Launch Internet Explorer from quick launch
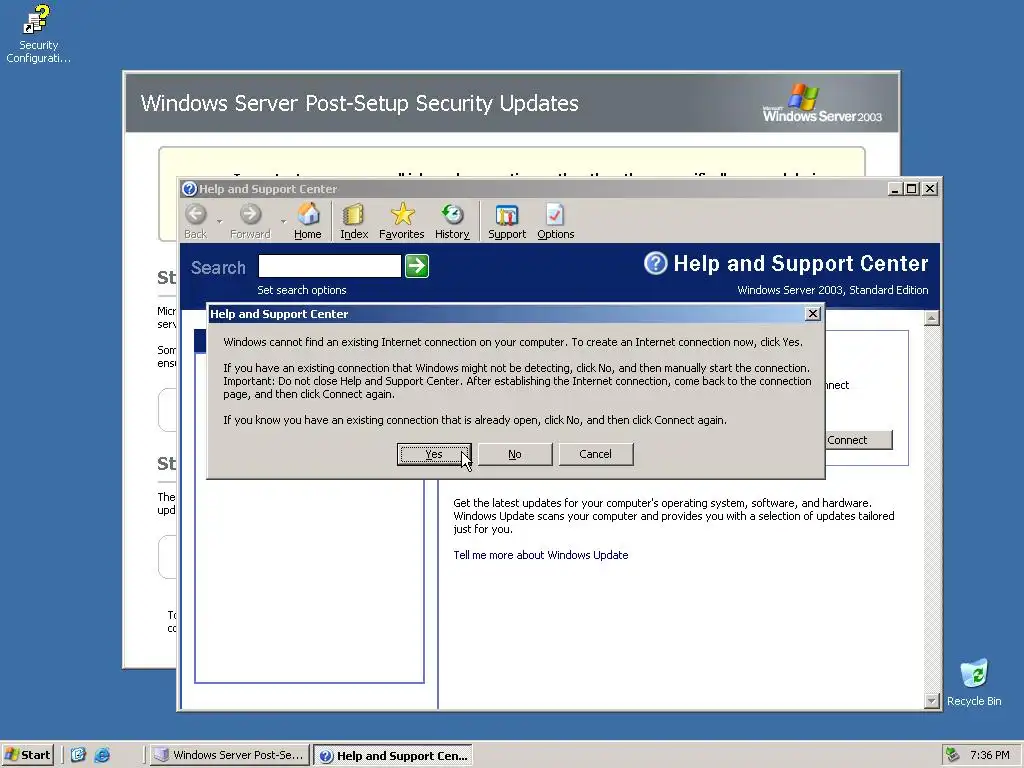The width and height of the screenshot is (1024, 768). point(103,755)
